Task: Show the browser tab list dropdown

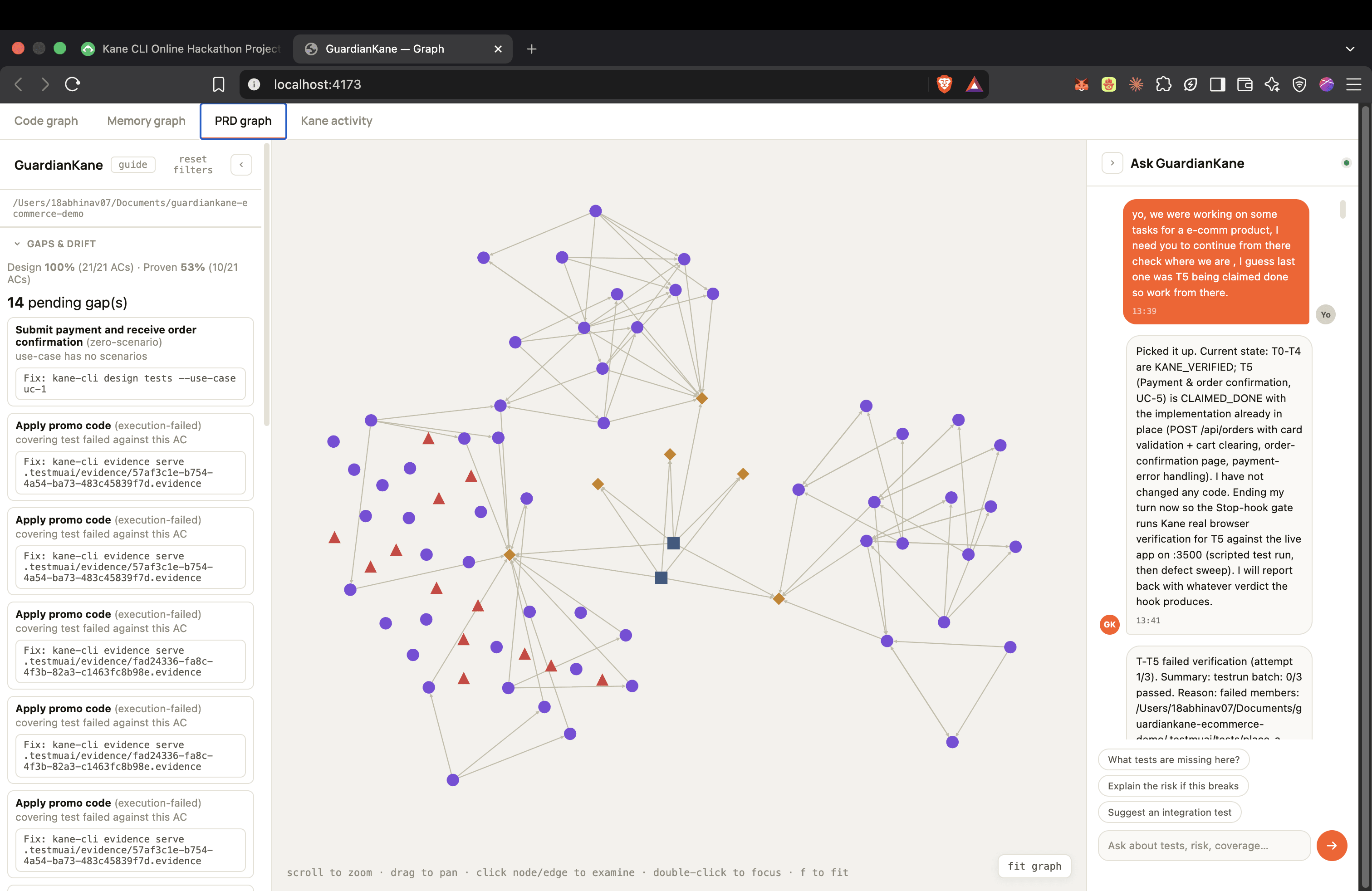Action: (x=1350, y=49)
